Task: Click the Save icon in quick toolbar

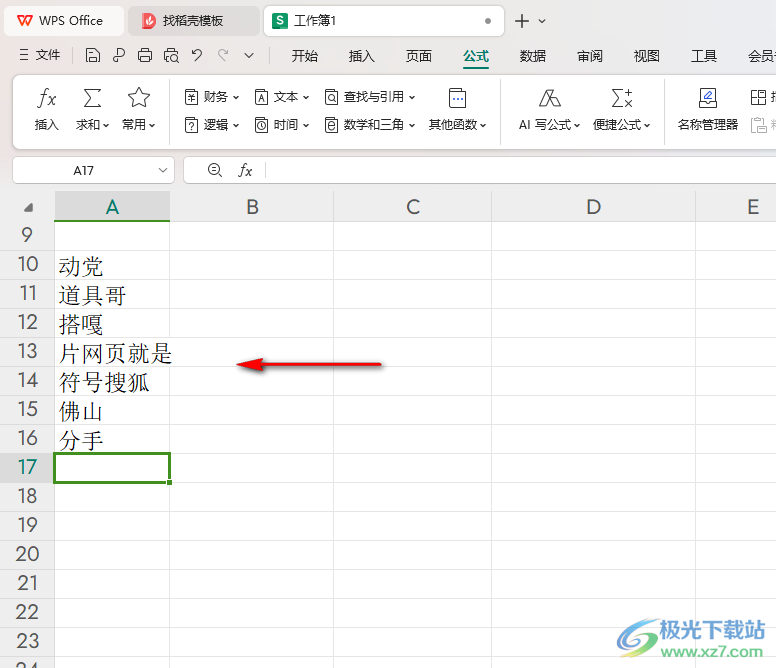Action: click(x=93, y=55)
